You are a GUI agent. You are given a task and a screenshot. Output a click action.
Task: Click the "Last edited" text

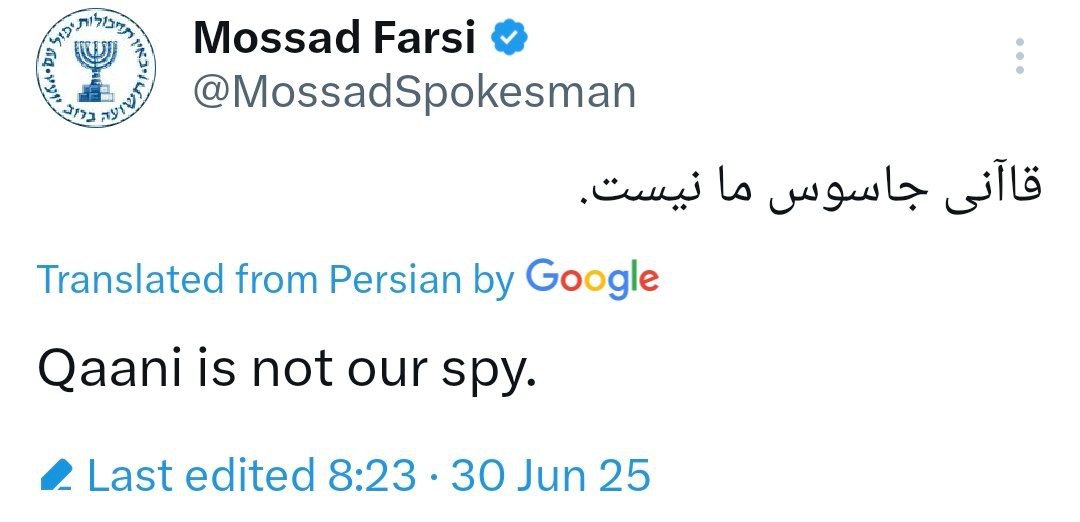coord(200,476)
